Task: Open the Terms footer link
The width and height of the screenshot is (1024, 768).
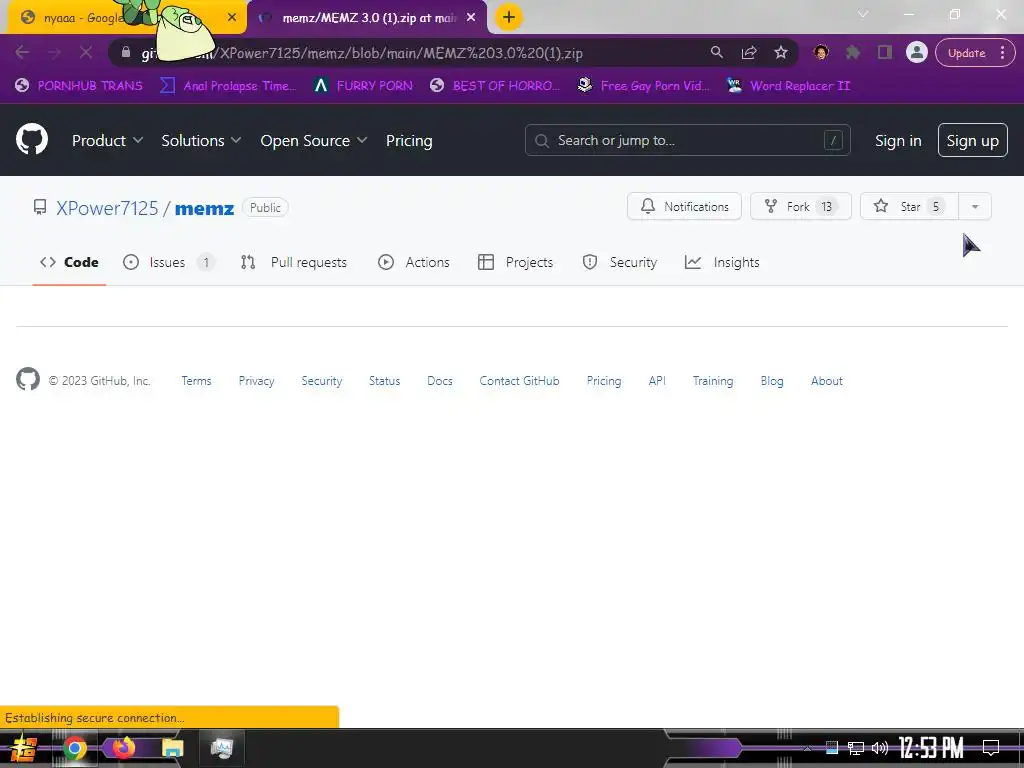Action: tap(197, 381)
